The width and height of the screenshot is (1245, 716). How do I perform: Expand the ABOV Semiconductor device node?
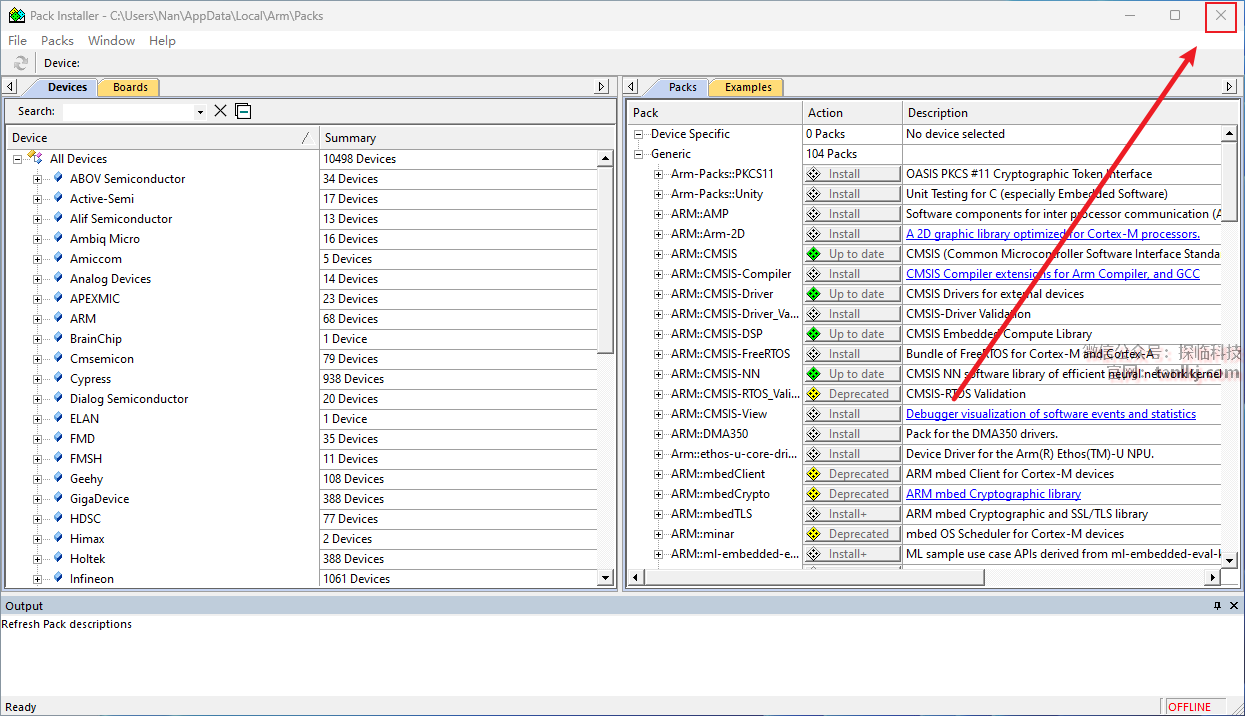[x=38, y=179]
